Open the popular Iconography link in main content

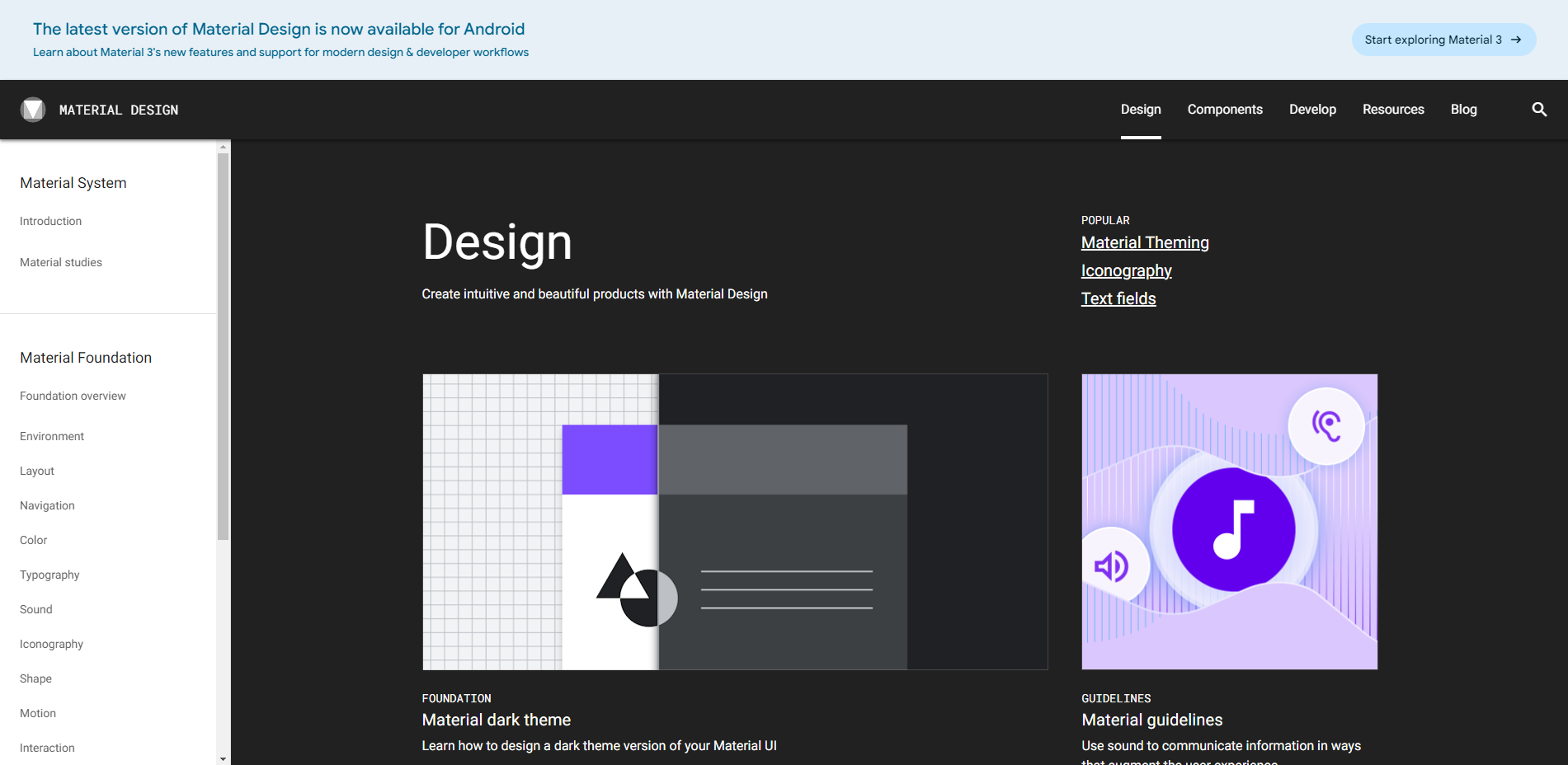click(1127, 270)
